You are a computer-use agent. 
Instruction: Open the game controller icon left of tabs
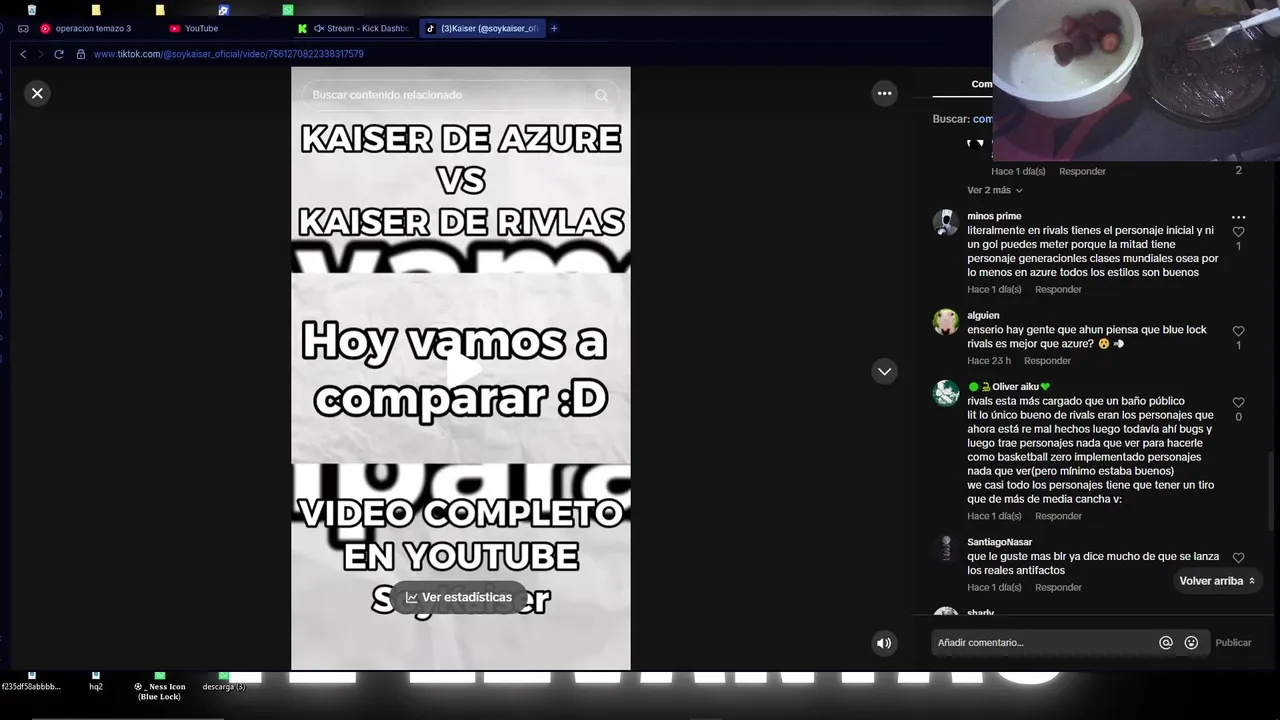pos(22,29)
